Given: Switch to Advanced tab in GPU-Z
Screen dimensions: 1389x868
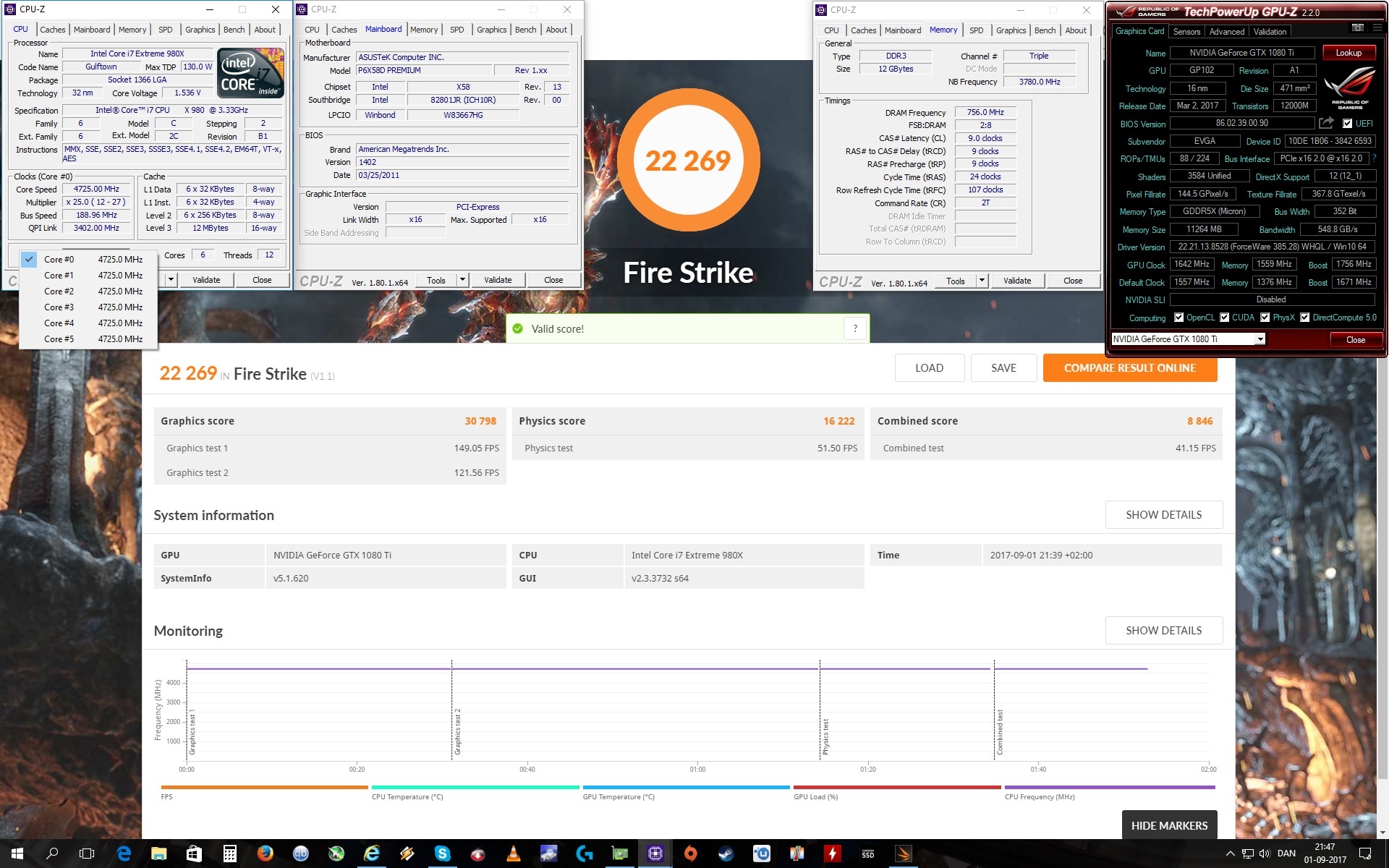Looking at the screenshot, I should tap(1227, 32).
